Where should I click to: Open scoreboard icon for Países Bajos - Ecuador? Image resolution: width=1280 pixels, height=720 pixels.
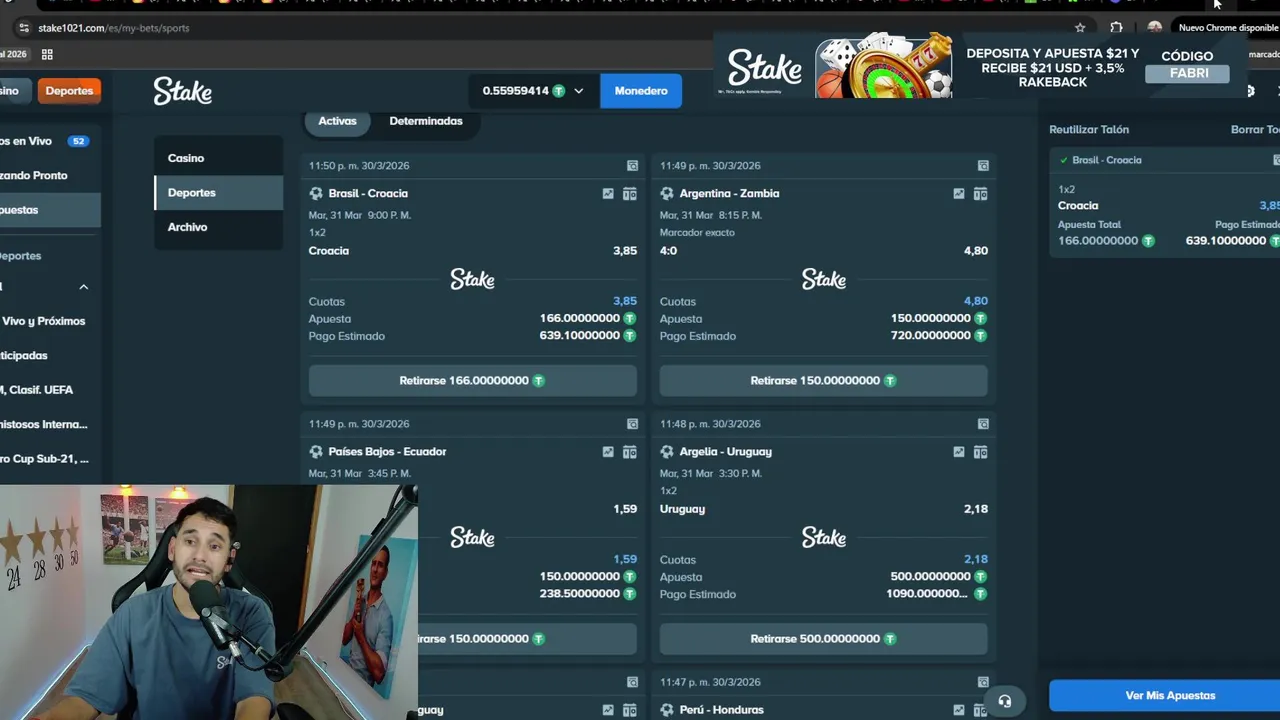pos(630,452)
